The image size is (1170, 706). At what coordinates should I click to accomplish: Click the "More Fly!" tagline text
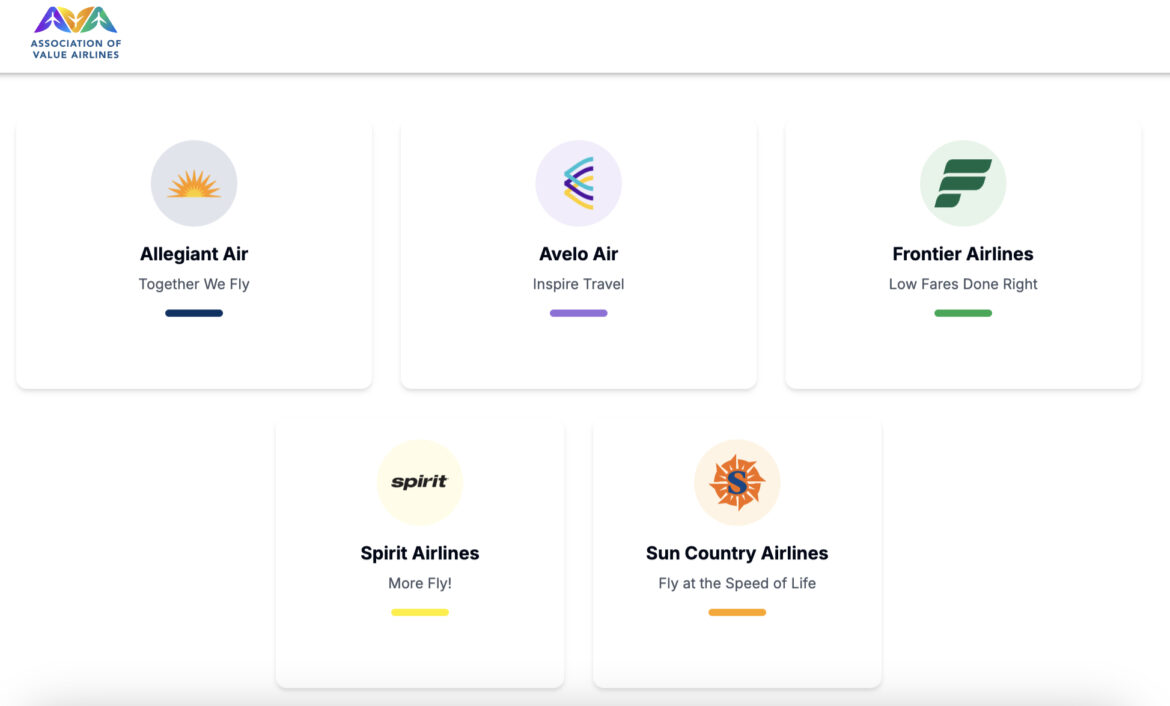click(420, 583)
